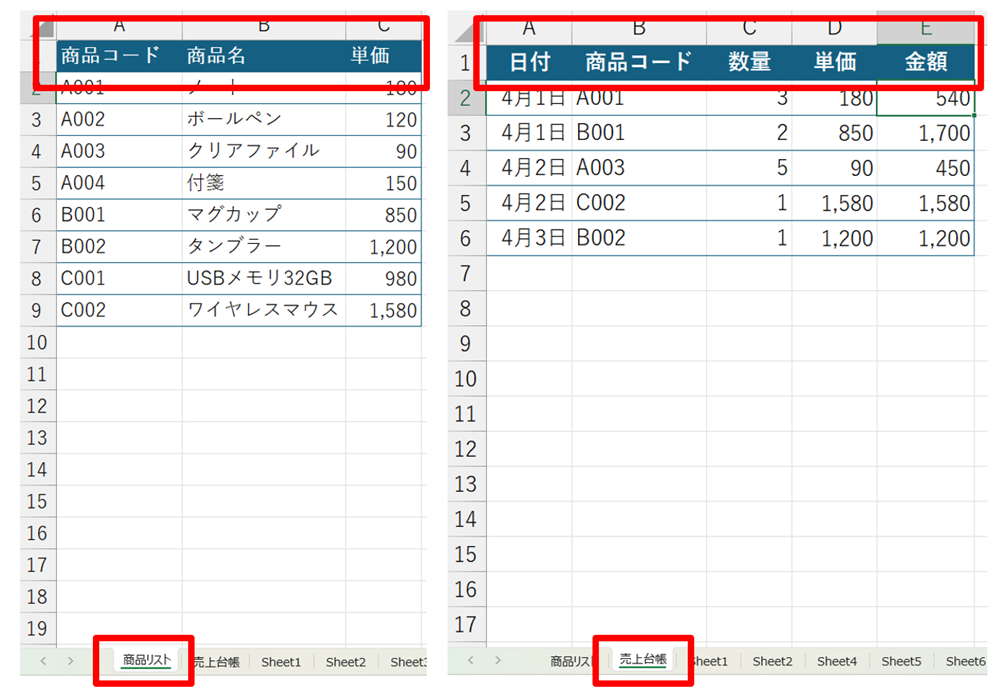Click Select All corner in right window
This screenshot has width=1000, height=698.
[x=467, y=31]
